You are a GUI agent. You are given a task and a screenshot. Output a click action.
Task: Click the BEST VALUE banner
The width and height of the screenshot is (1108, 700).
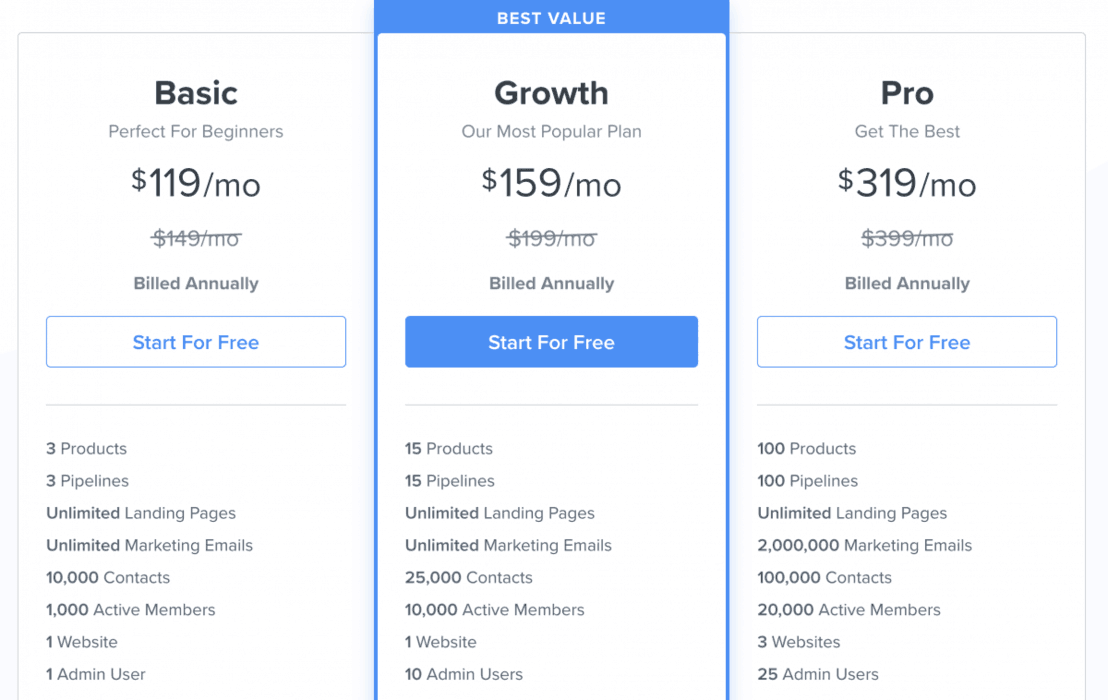click(551, 18)
